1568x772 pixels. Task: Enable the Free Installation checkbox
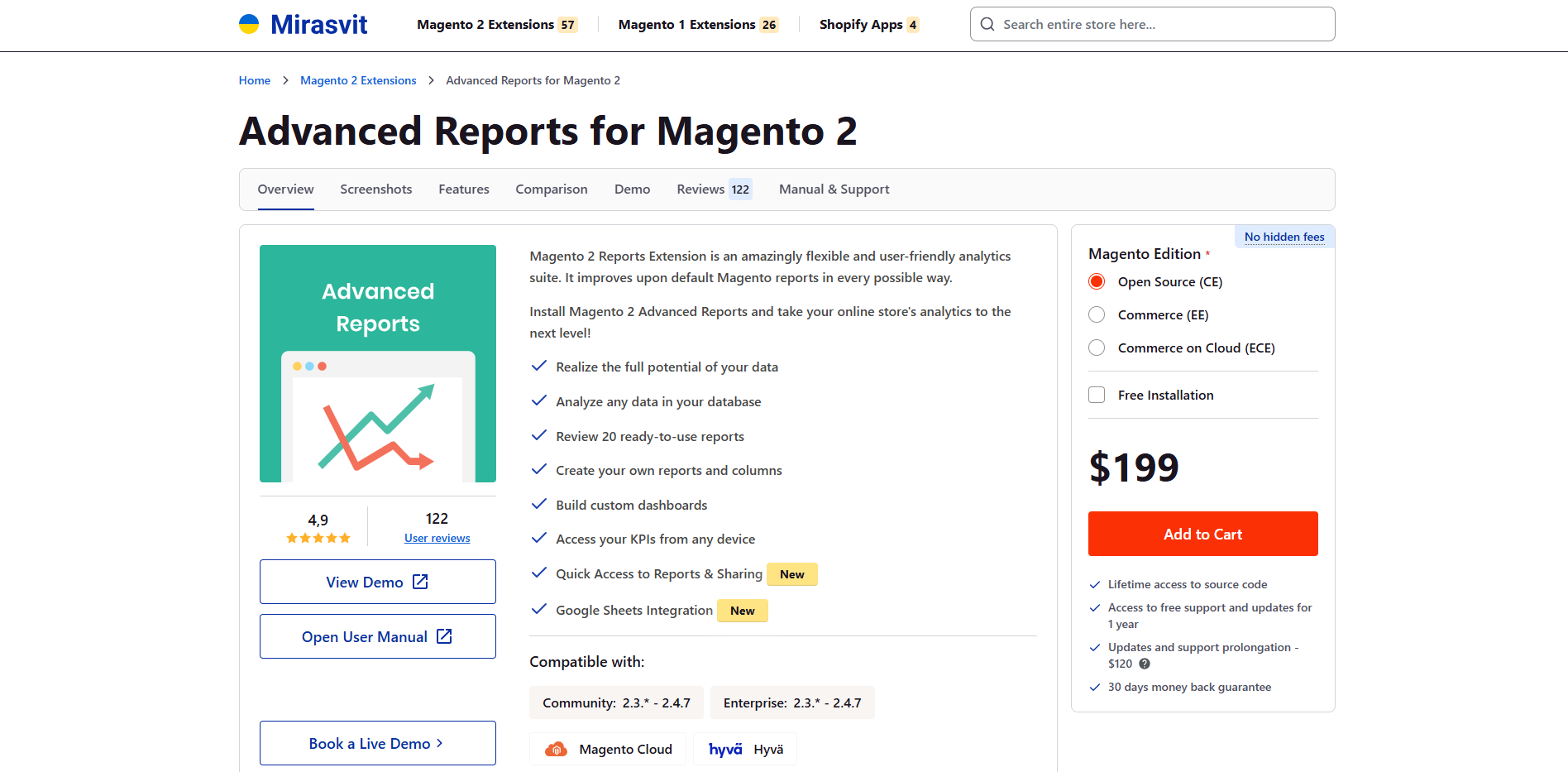[1097, 395]
